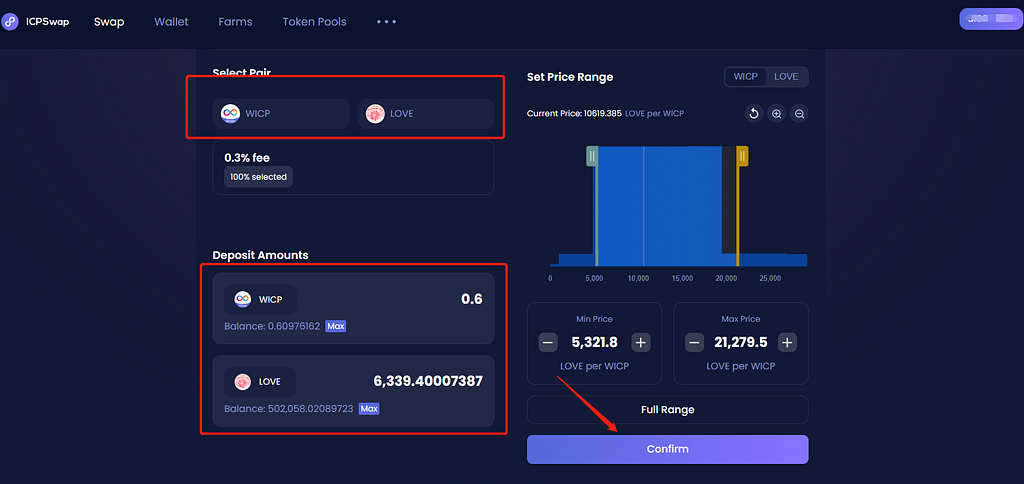Grab the orange max price handle
The width and height of the screenshot is (1024, 484).
(742, 156)
